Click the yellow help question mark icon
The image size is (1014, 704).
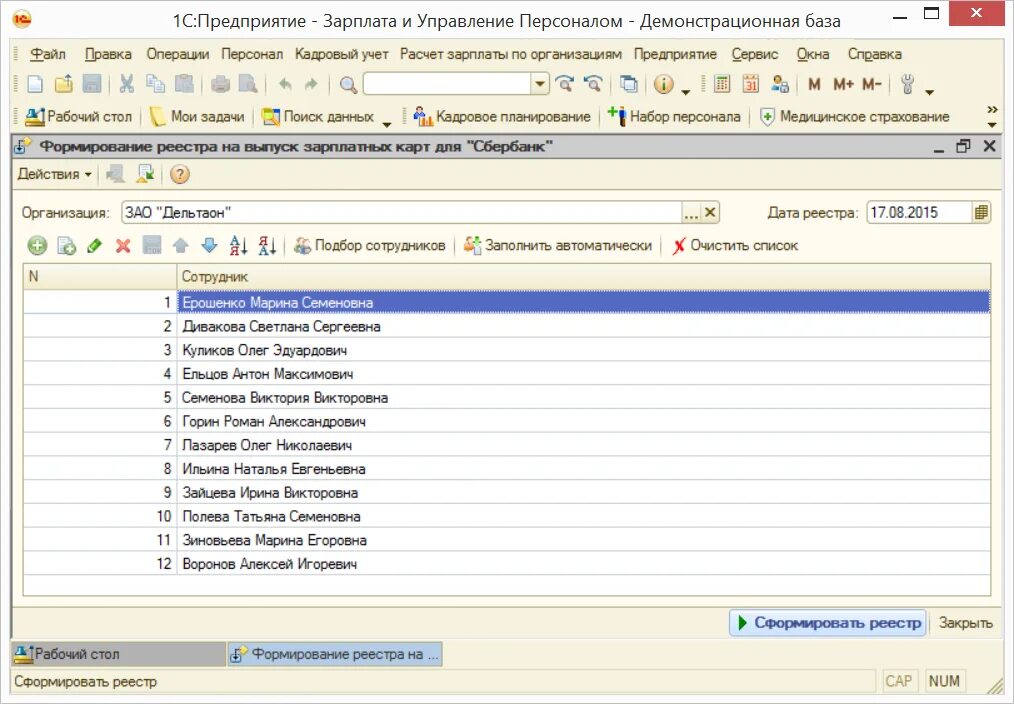click(x=180, y=174)
